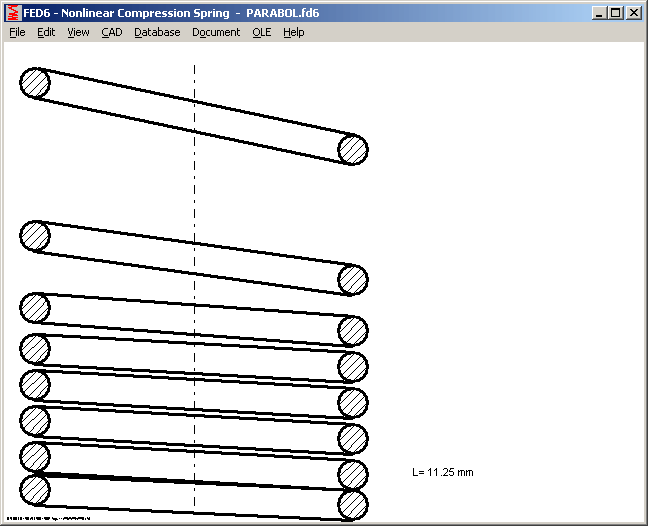The height and width of the screenshot is (526, 648).
Task: Click the L= 11.25 mm length label
Action: coord(442,472)
